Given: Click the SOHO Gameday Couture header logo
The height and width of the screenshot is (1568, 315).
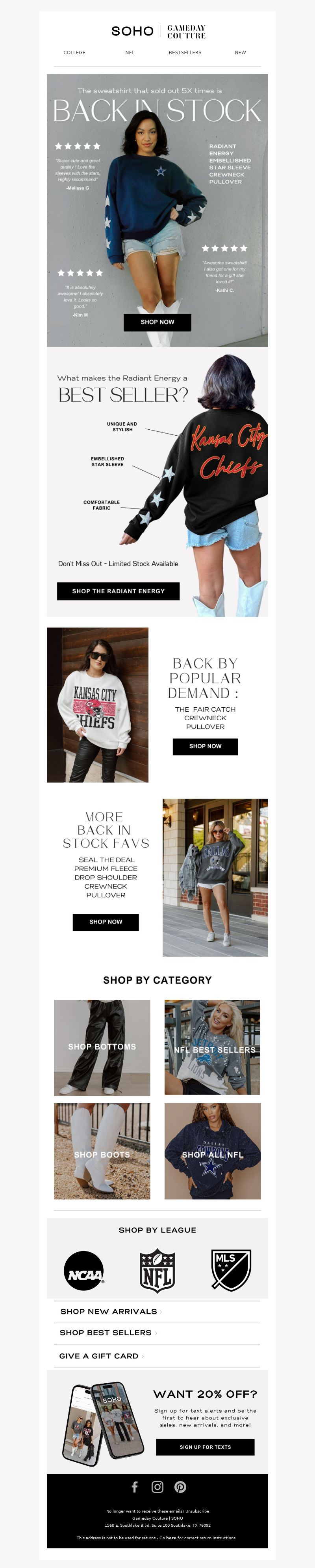Looking at the screenshot, I should point(158,31).
